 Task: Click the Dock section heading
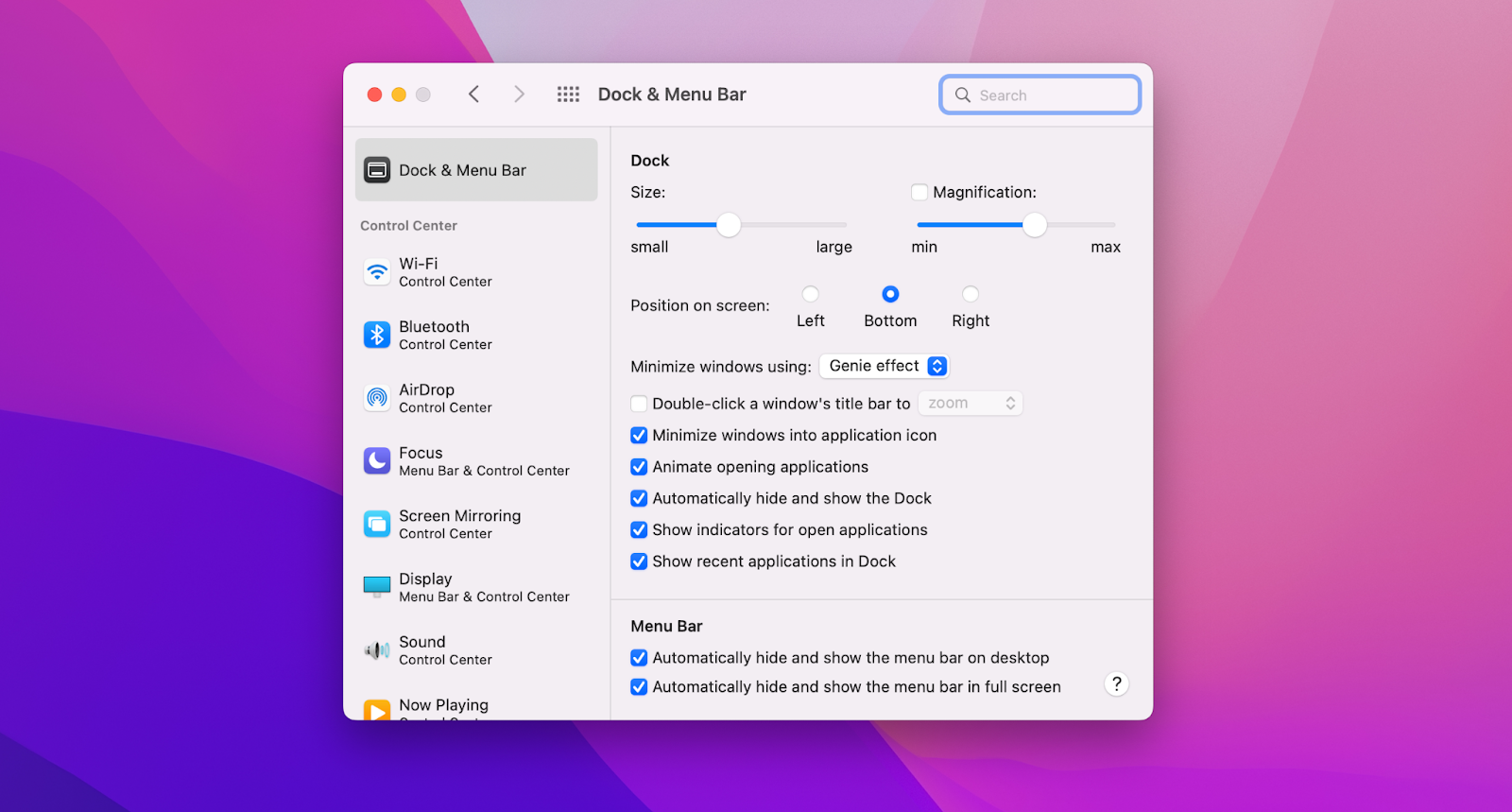[x=650, y=161]
